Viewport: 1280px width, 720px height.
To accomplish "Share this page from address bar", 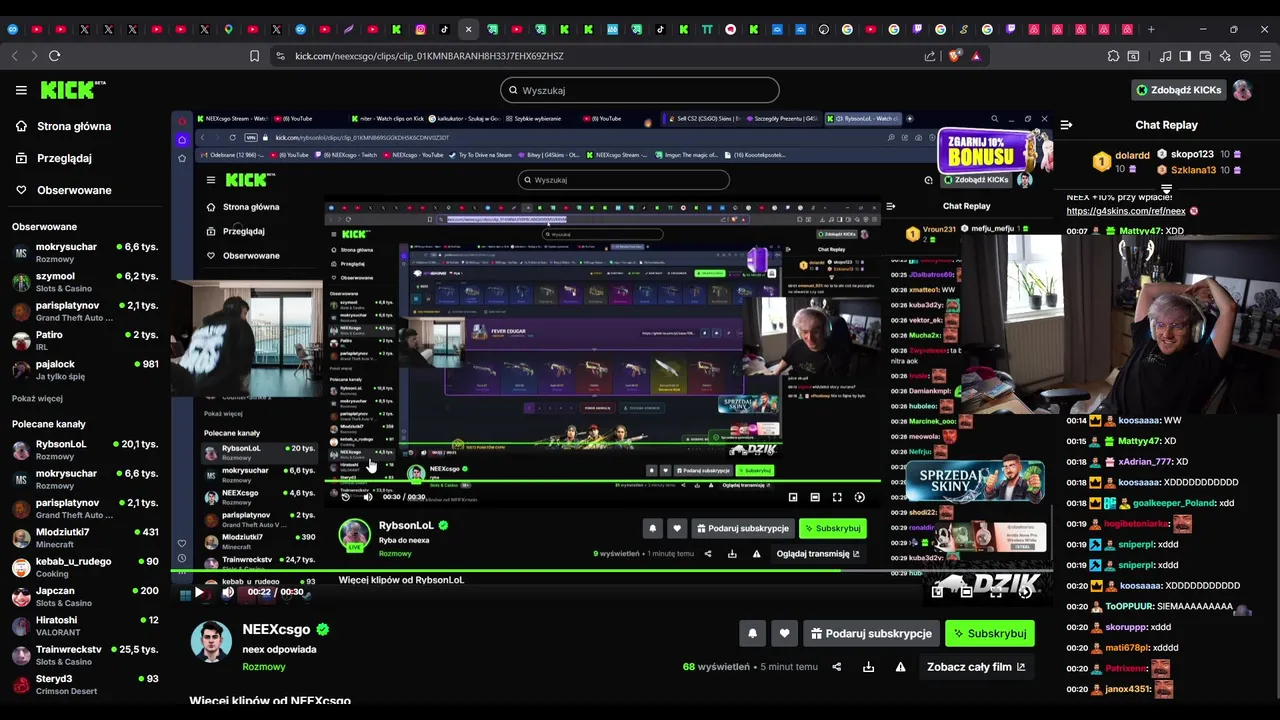I will [x=930, y=56].
